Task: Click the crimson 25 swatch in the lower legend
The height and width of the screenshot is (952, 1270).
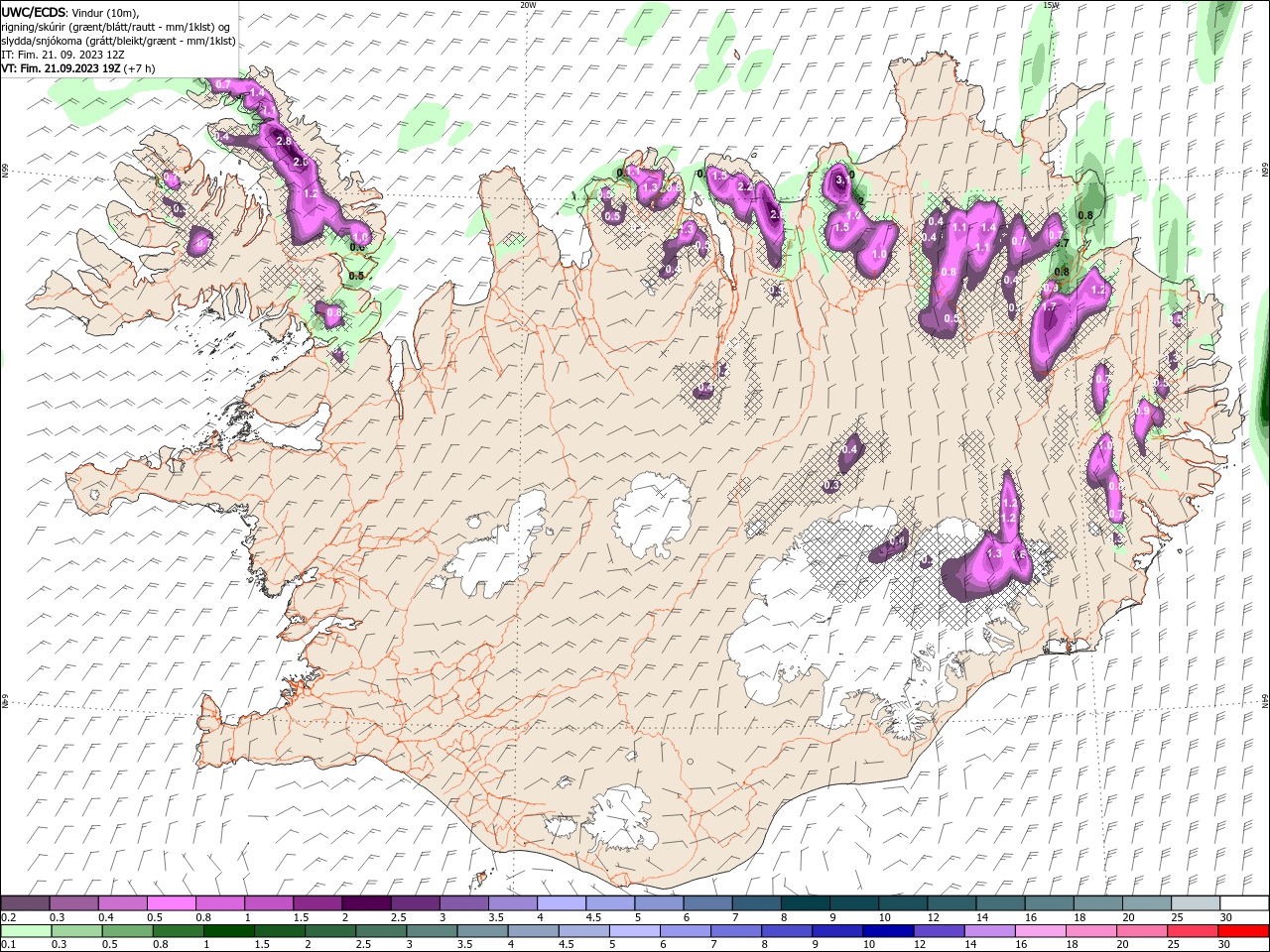Action: coord(1193,931)
